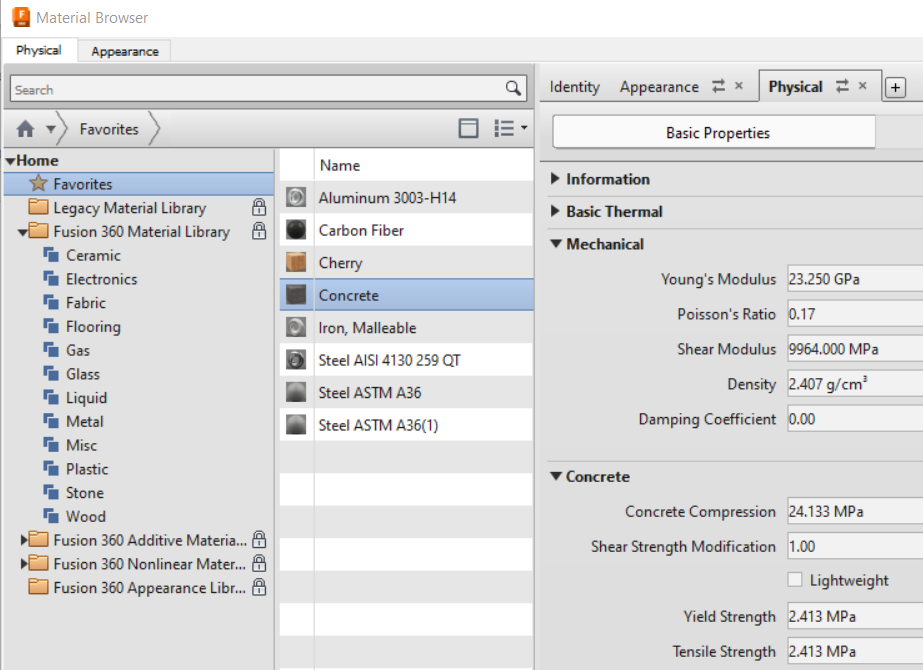The width and height of the screenshot is (923, 670).
Task: Collapse the Home tree node
Action: [x=10, y=160]
